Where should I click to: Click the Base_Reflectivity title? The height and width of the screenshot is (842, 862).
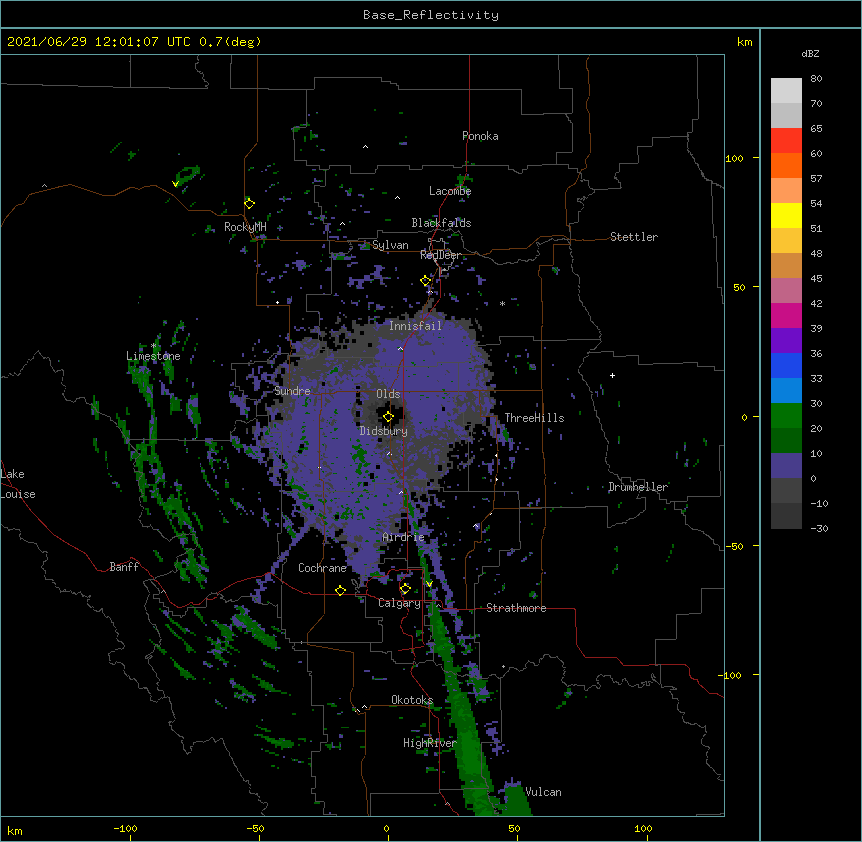(x=431, y=15)
